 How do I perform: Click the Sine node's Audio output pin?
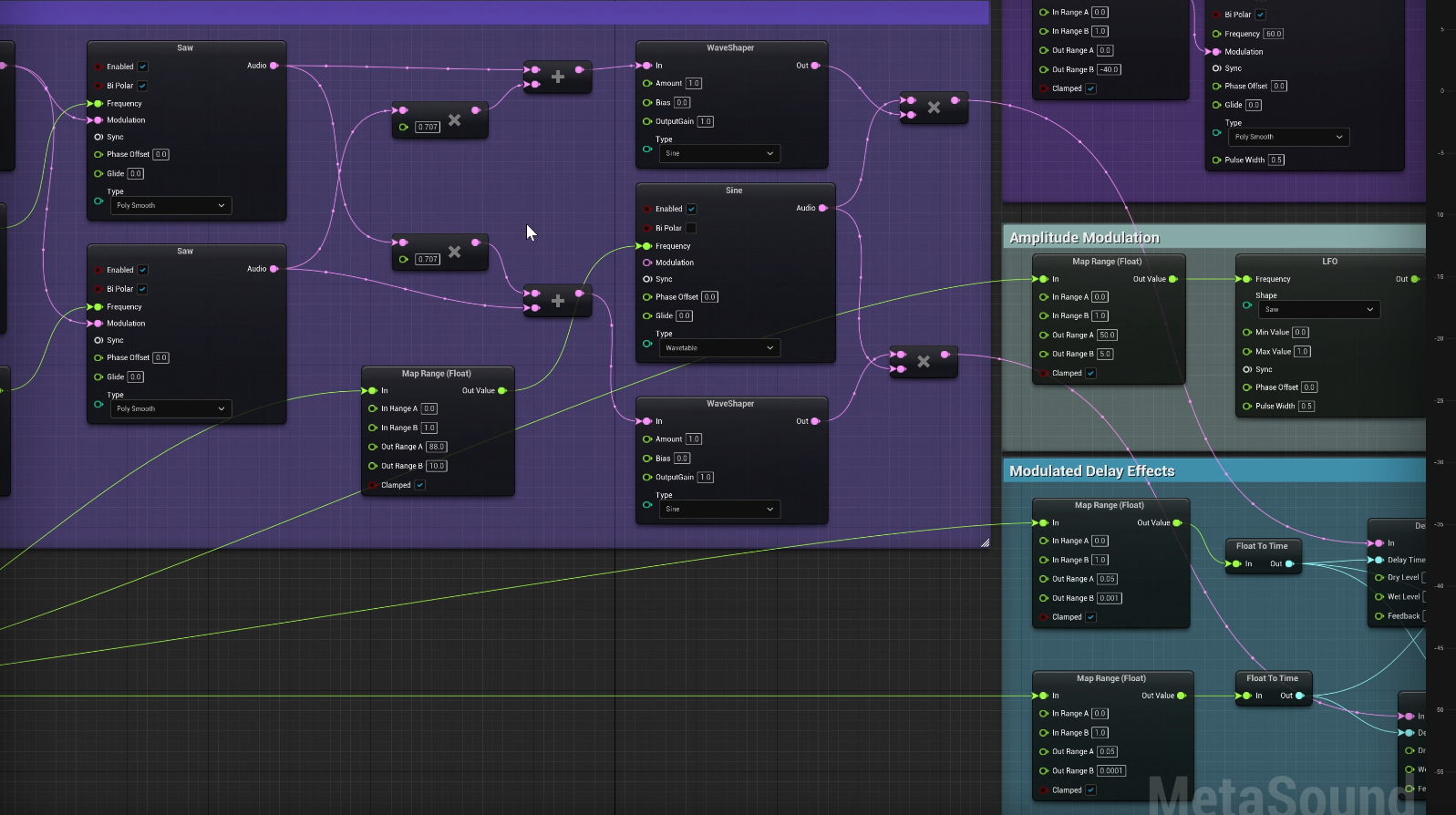[822, 209]
